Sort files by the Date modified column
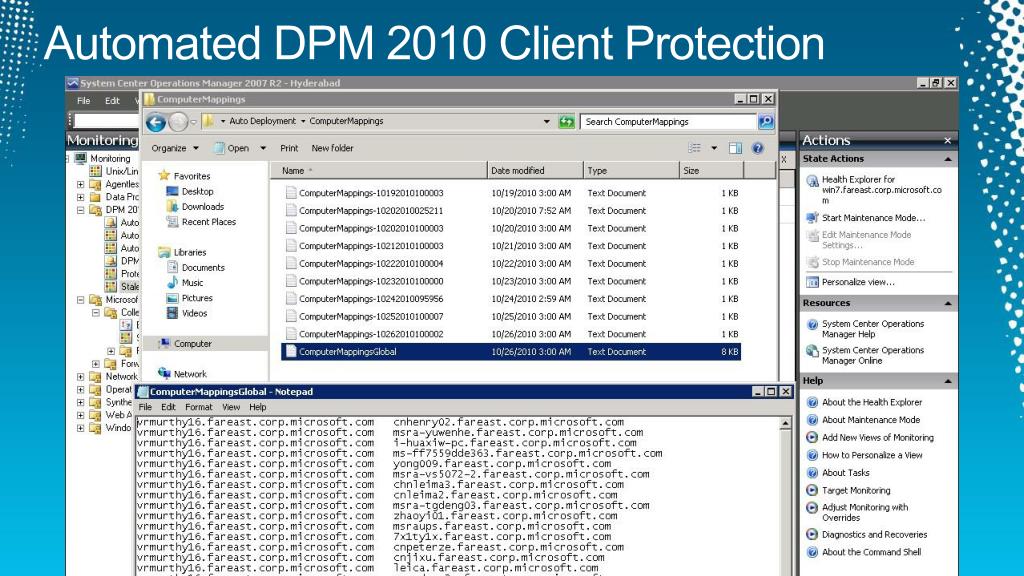The image size is (1024, 576). (535, 170)
